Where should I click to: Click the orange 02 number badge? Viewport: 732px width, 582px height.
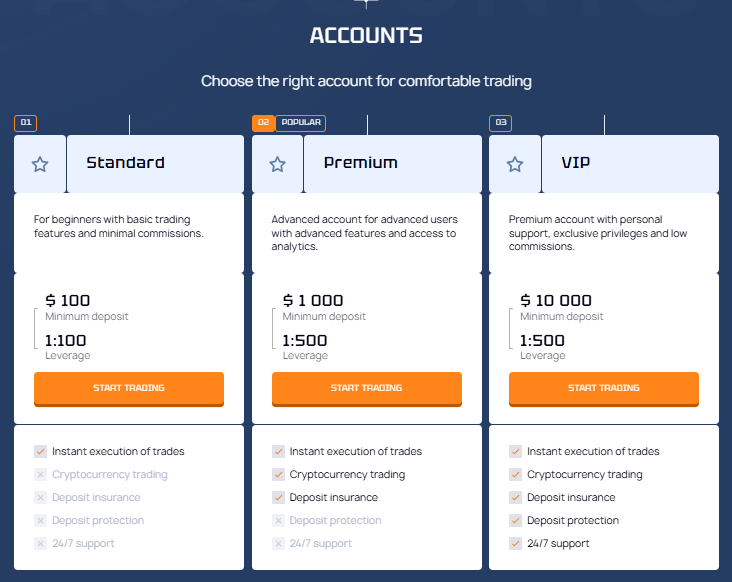[x=263, y=123]
